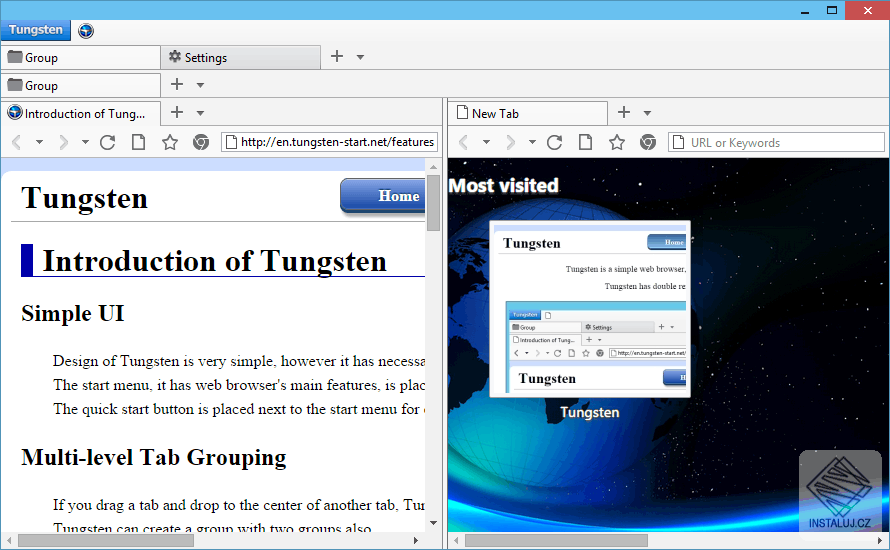Add new tab next to Settings
This screenshot has width=890, height=550.
click(337, 56)
